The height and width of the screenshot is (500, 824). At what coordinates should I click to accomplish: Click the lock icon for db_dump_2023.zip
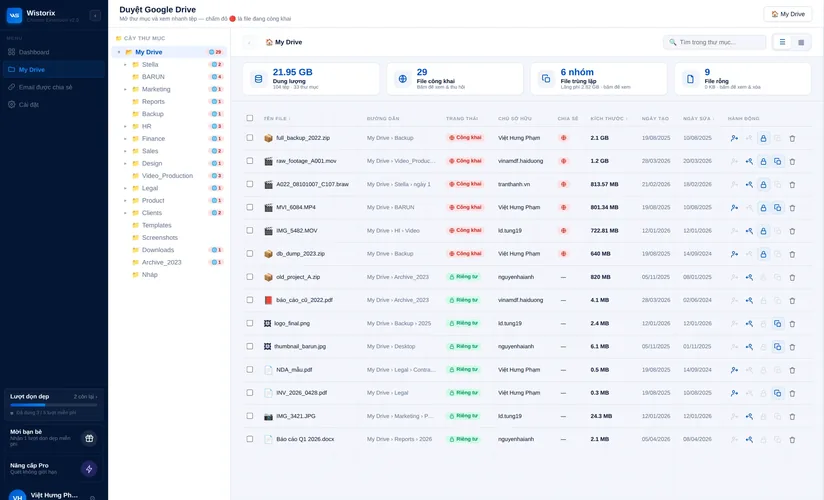763,254
